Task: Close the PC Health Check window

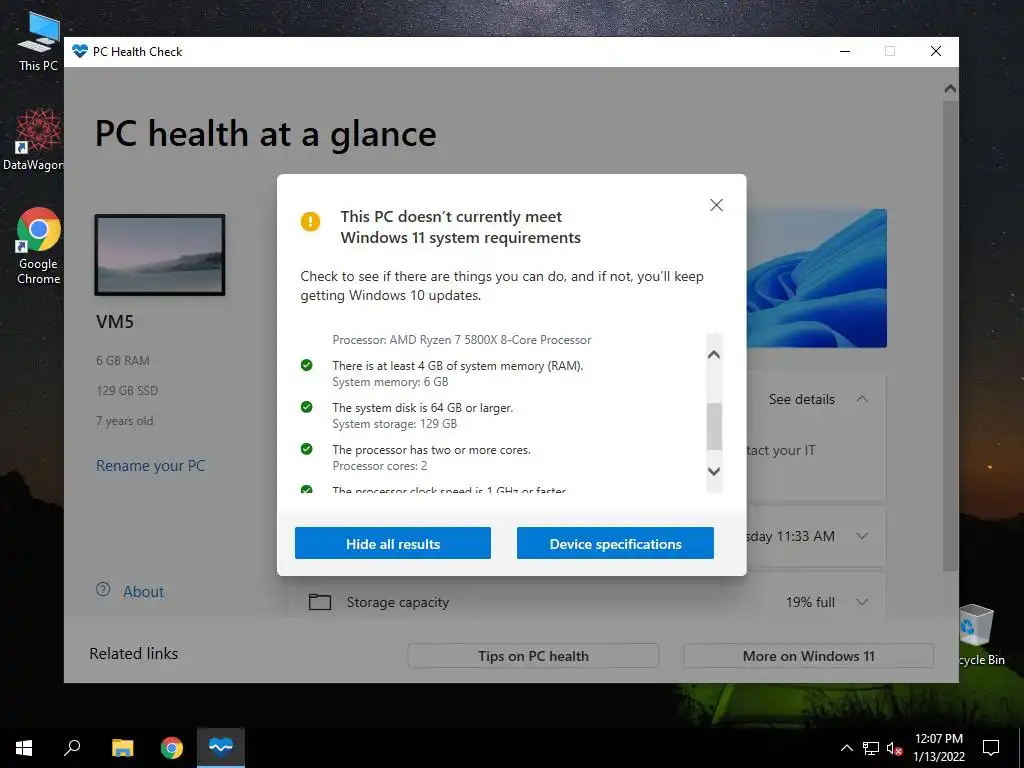Action: tap(935, 52)
